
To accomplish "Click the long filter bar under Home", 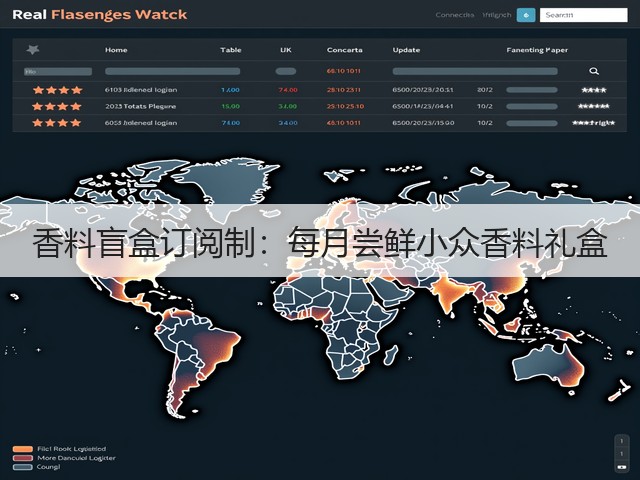I will pos(172,71).
